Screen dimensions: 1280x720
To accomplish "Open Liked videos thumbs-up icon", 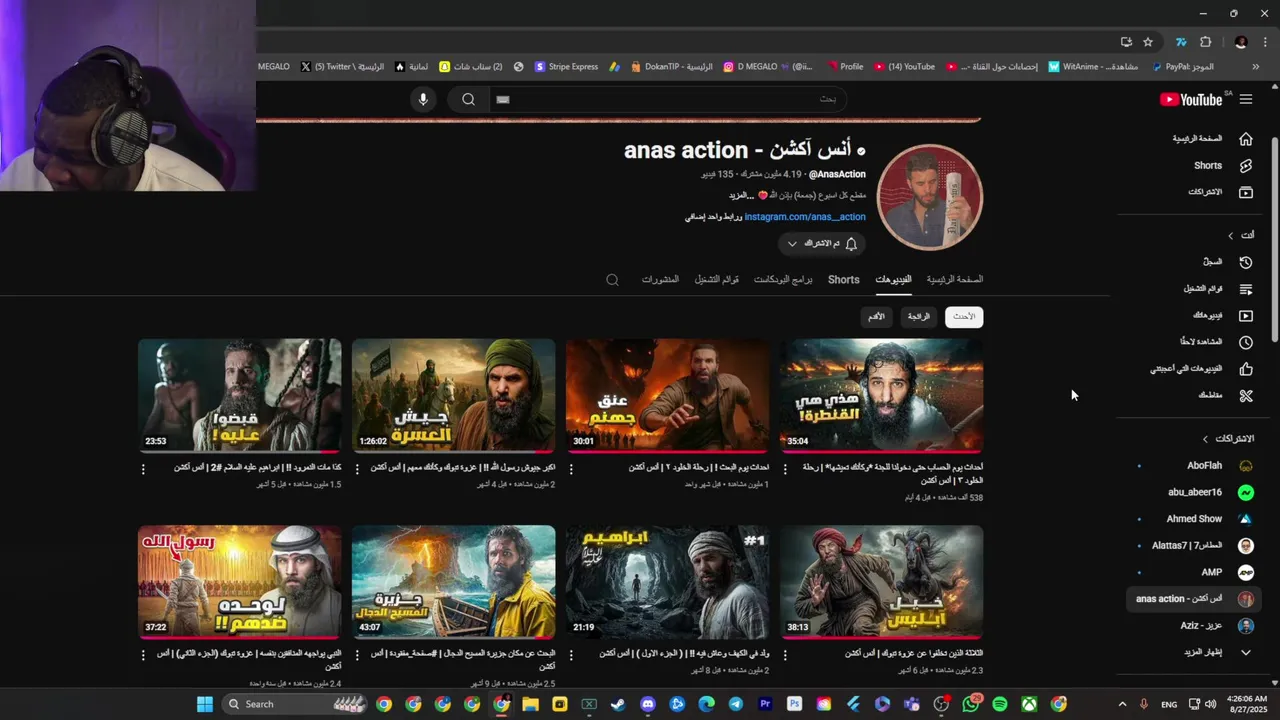I will pyautogui.click(x=1246, y=369).
